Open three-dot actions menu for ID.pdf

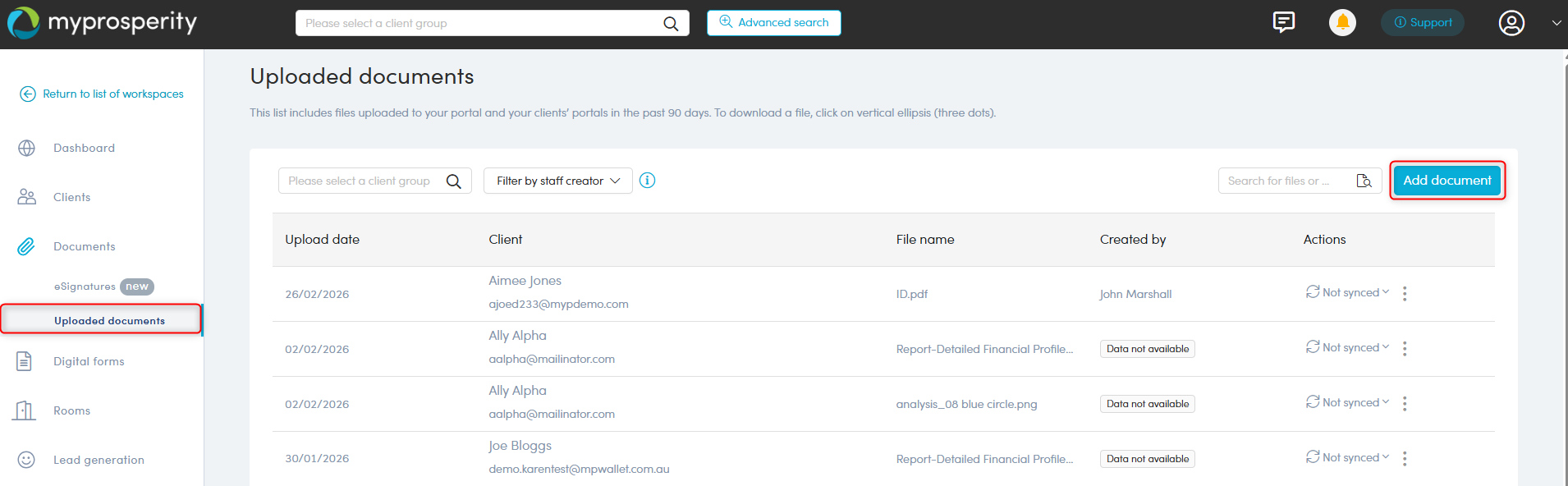(1405, 294)
